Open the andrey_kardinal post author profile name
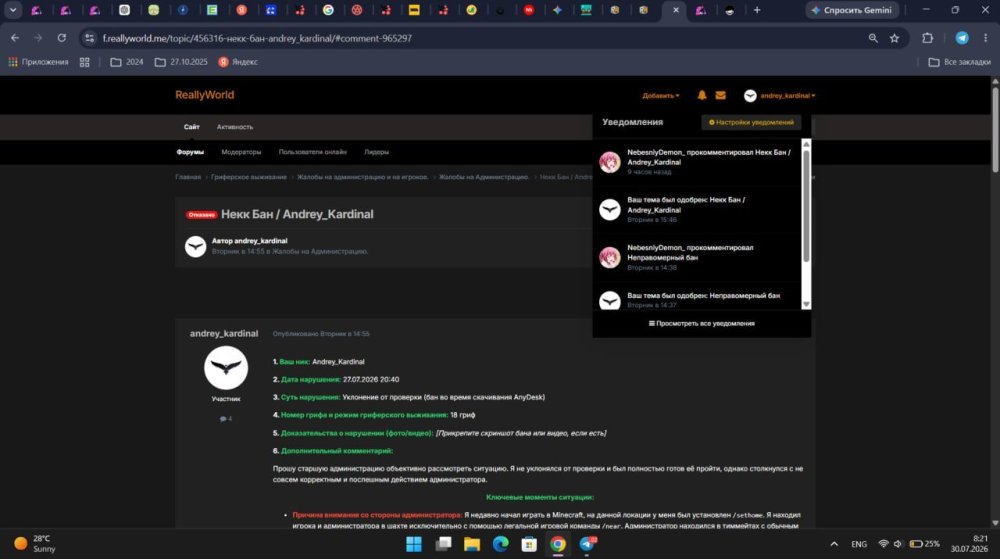This screenshot has height=559, width=1000. [224, 333]
